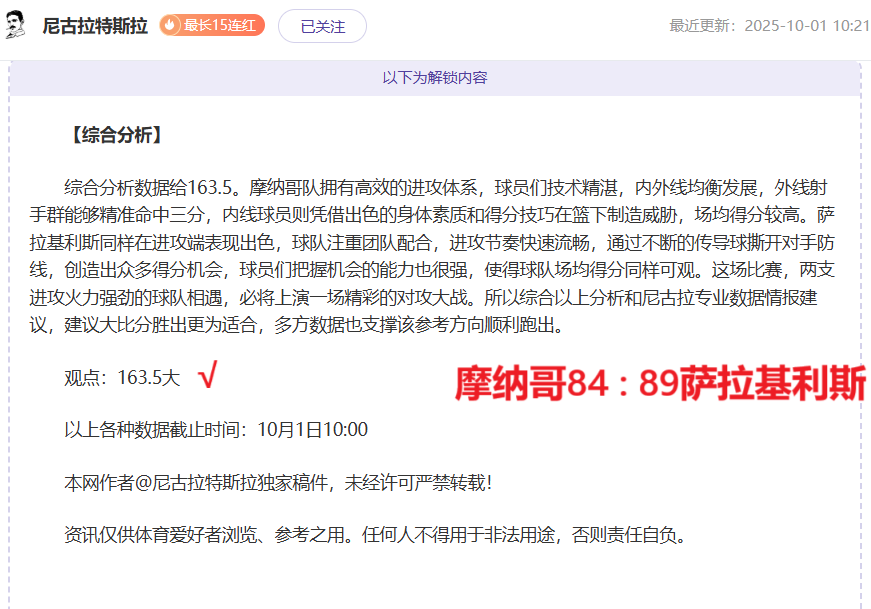
Task: Select the 【综合分析】 section heading
Action: (x=113, y=135)
